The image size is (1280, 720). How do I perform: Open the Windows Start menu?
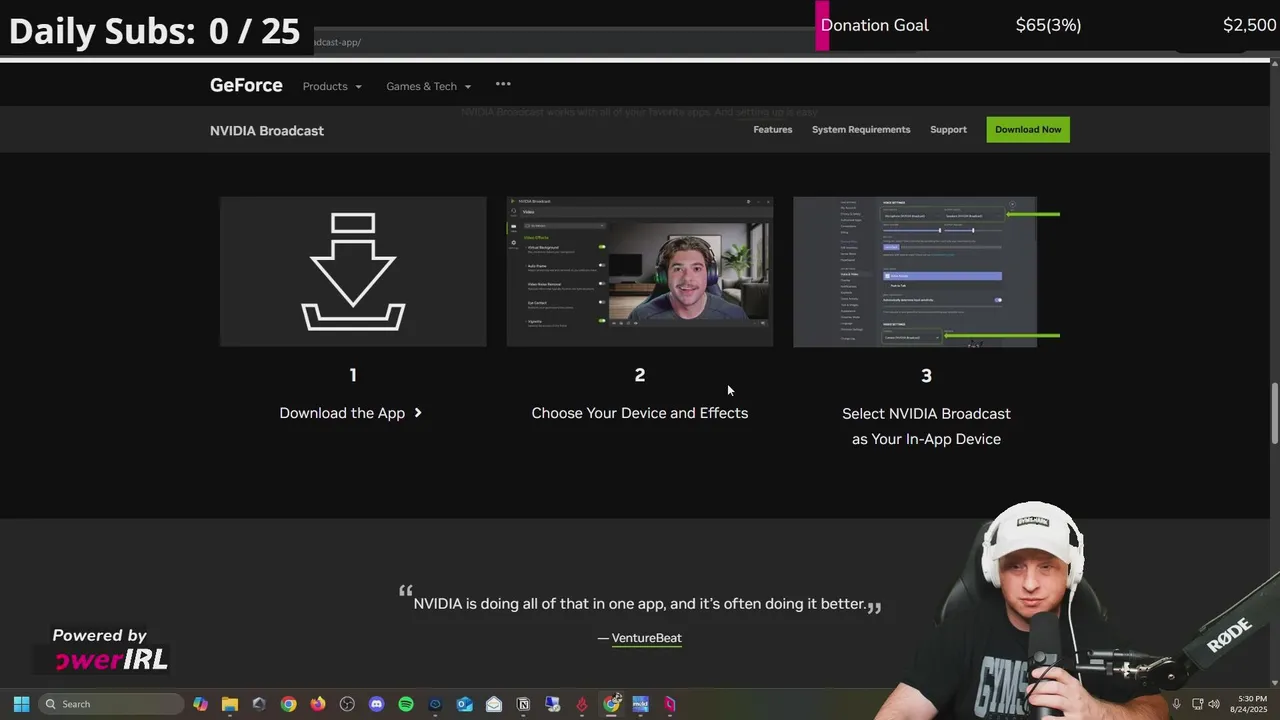pyautogui.click(x=21, y=704)
